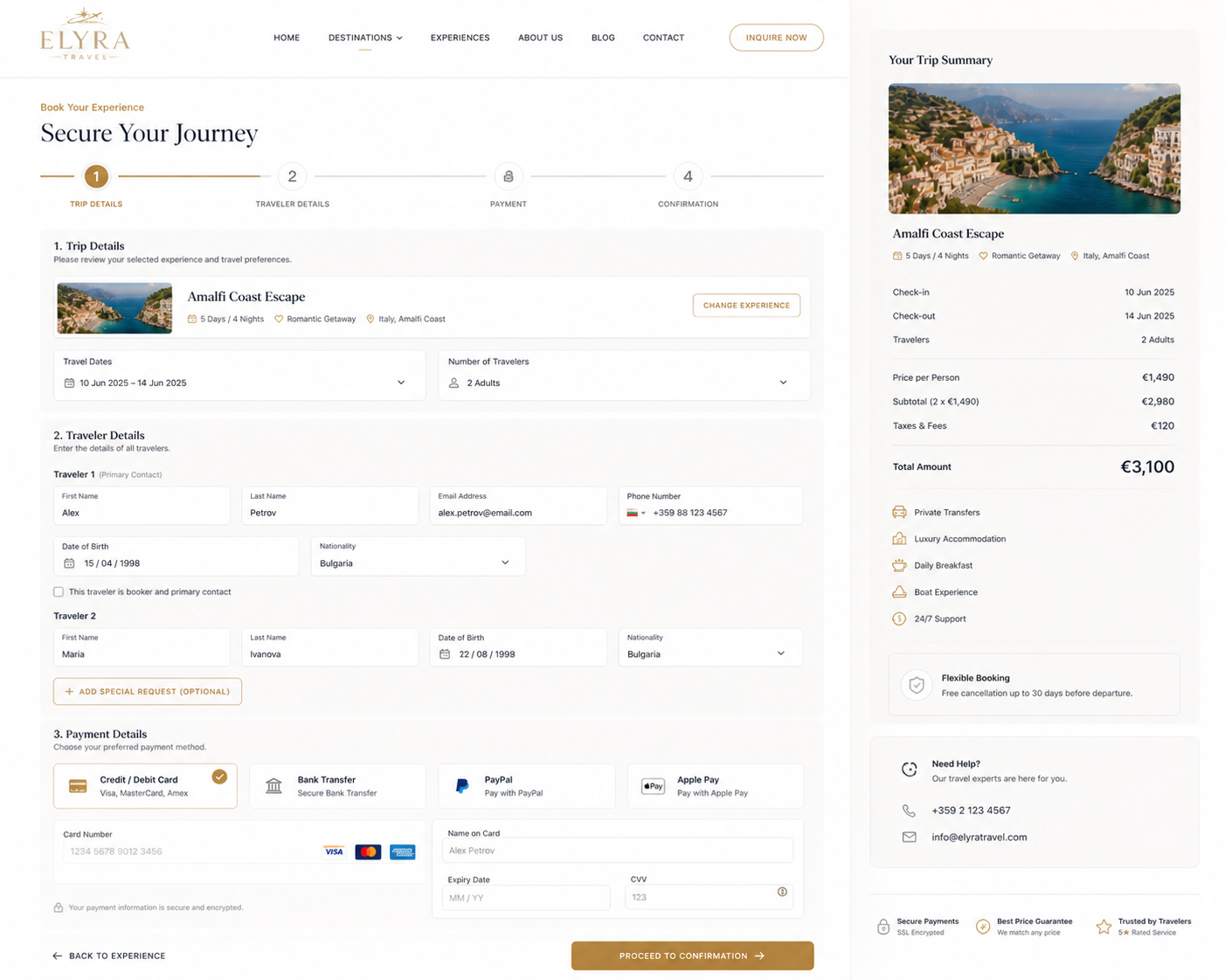
Task: Click Traveler 2 date of birth calendar icon
Action: [445, 654]
